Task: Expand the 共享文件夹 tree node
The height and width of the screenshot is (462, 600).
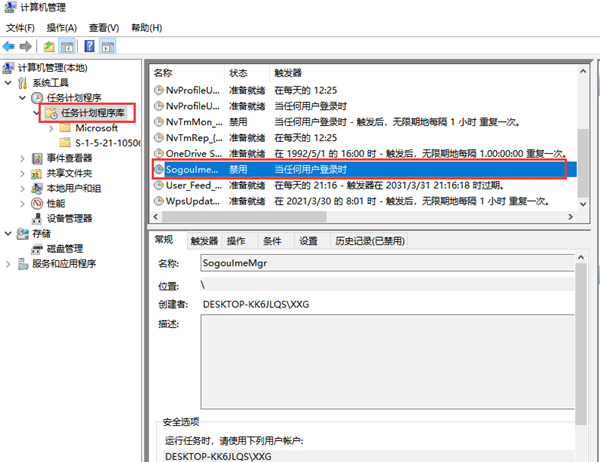Action: tap(23, 173)
